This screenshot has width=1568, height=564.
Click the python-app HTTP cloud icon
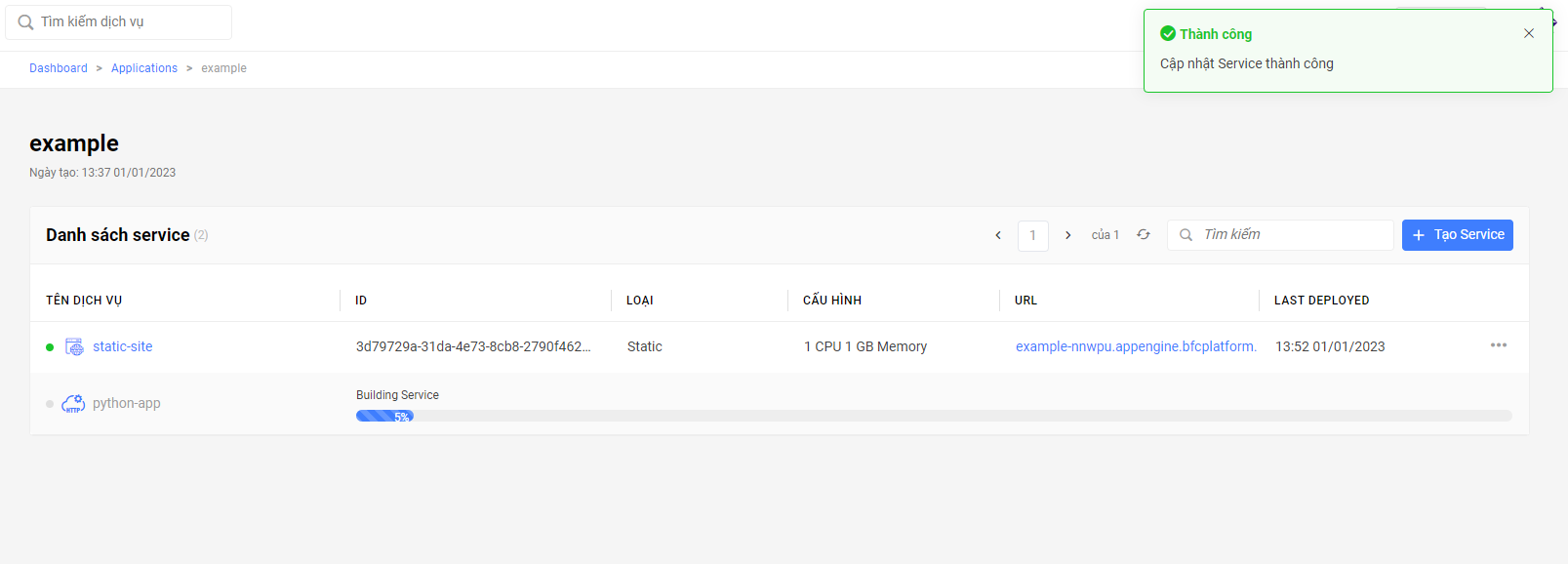click(x=73, y=404)
